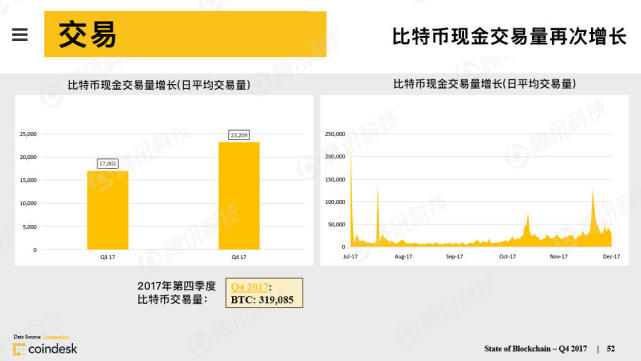The height and width of the screenshot is (361, 641).
Task: Click the 200,000 area chart axis value
Action: [x=335, y=157]
